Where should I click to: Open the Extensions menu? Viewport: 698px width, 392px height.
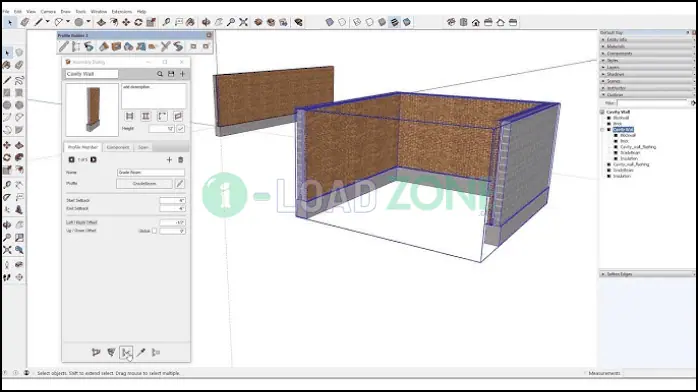point(122,12)
